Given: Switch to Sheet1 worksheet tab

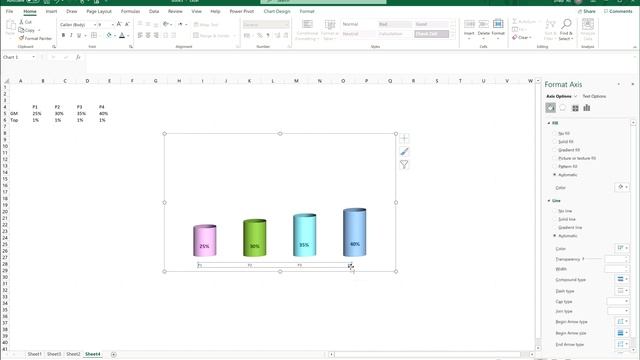Looking at the screenshot, I should pyautogui.click(x=35, y=354).
